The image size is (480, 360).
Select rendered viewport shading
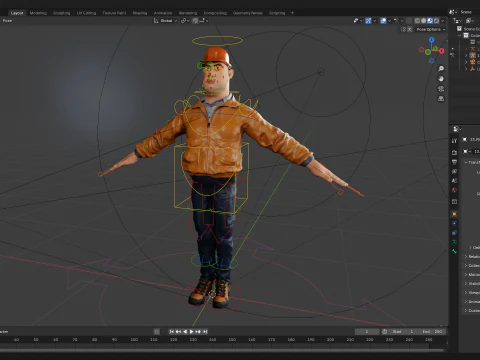click(436, 21)
